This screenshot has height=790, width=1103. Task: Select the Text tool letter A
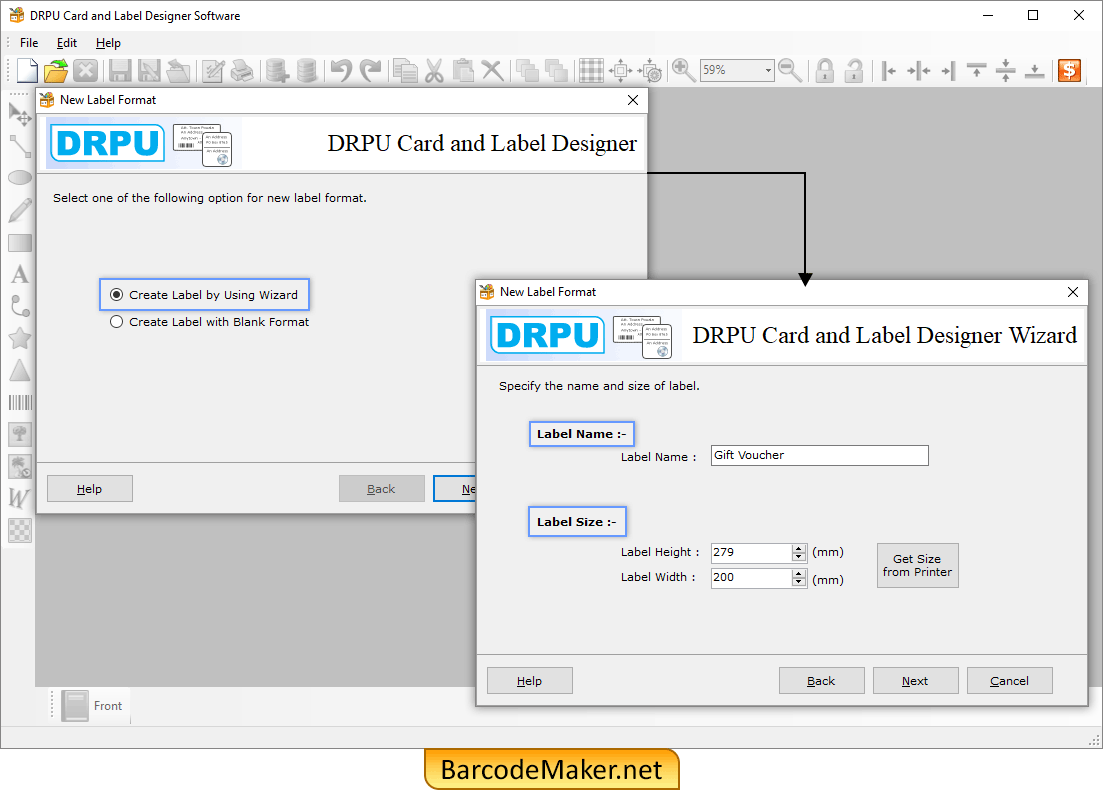click(x=20, y=274)
